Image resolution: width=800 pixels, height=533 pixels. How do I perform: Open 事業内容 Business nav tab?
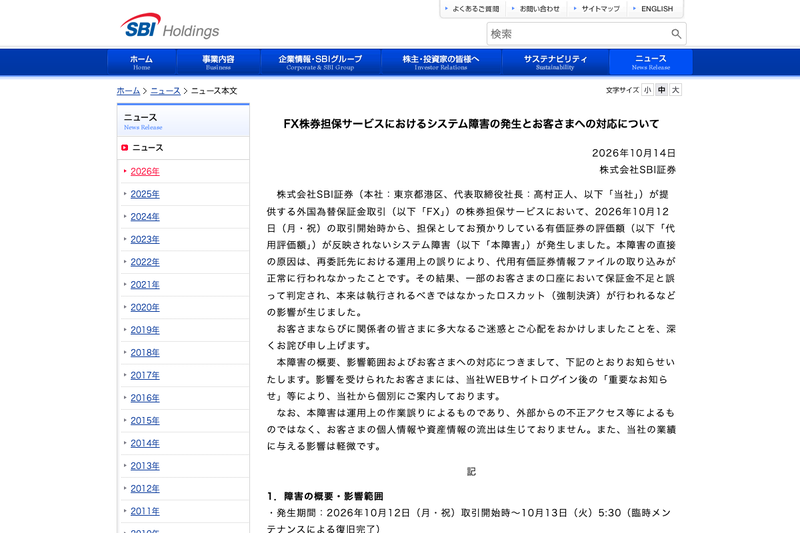tap(218, 62)
